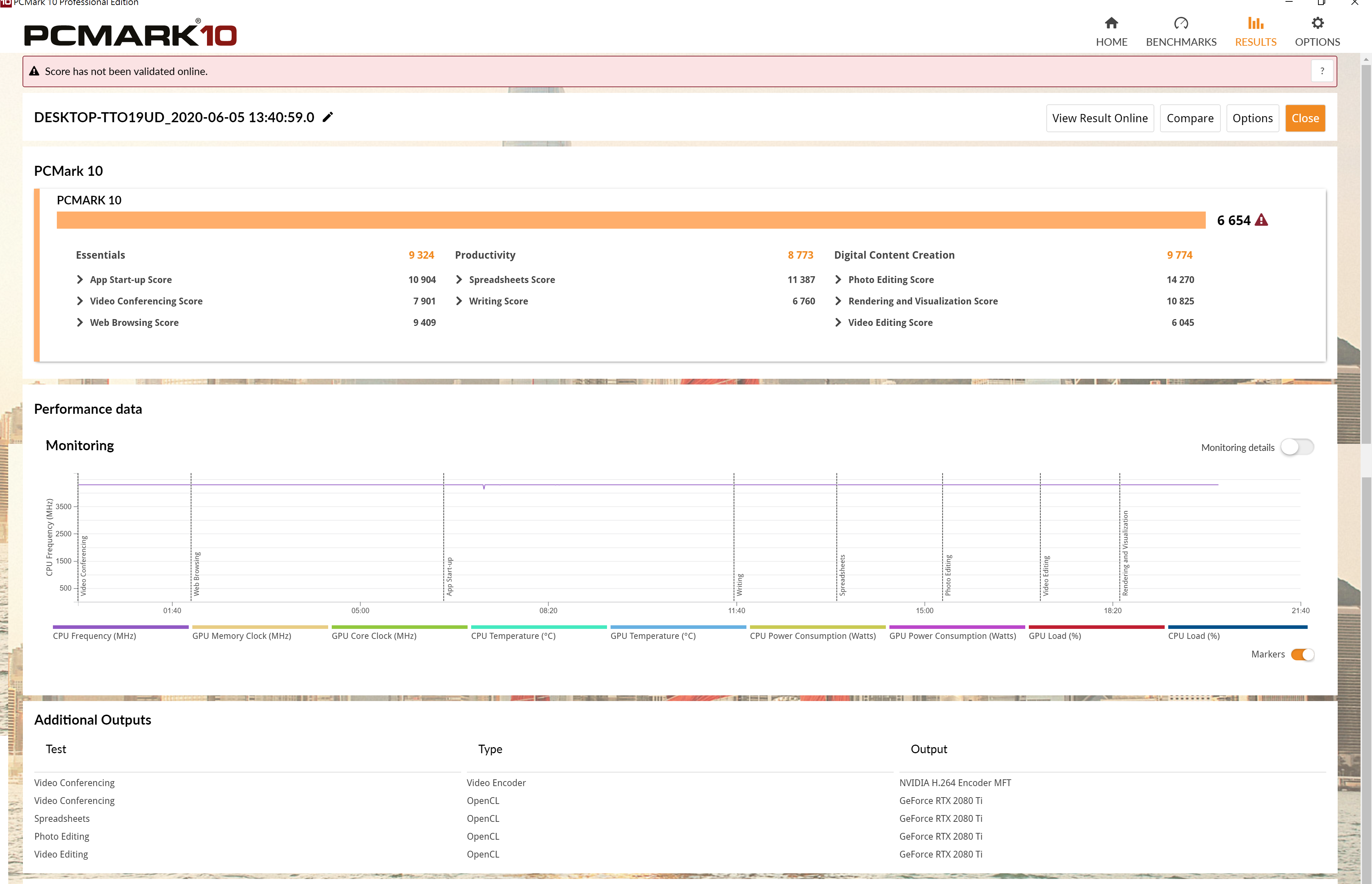Click the Video Conferencing marker on chart

83,565
